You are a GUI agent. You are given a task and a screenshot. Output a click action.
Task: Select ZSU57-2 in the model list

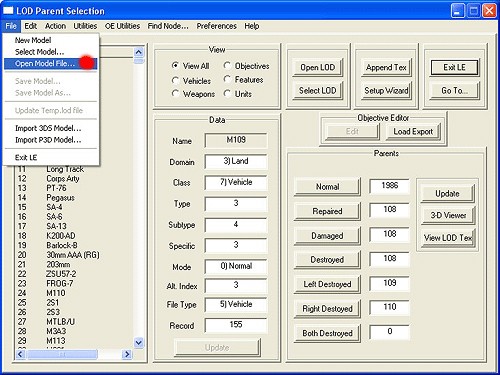pyautogui.click(x=61, y=274)
